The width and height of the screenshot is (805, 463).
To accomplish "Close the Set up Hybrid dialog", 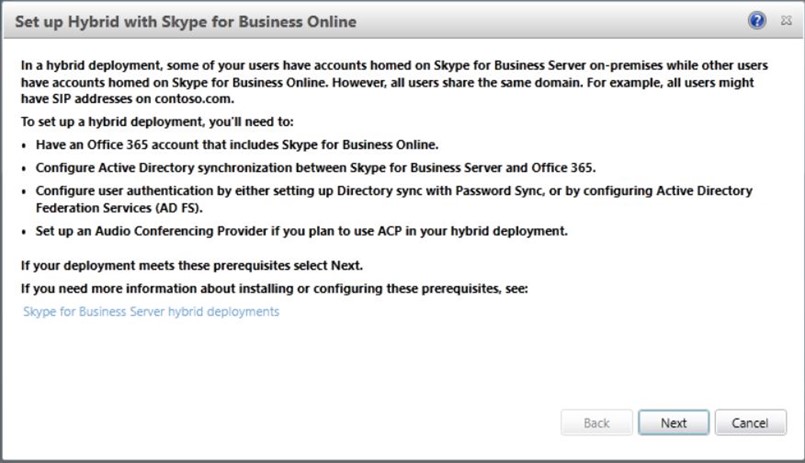I will pyautogui.click(x=786, y=21).
